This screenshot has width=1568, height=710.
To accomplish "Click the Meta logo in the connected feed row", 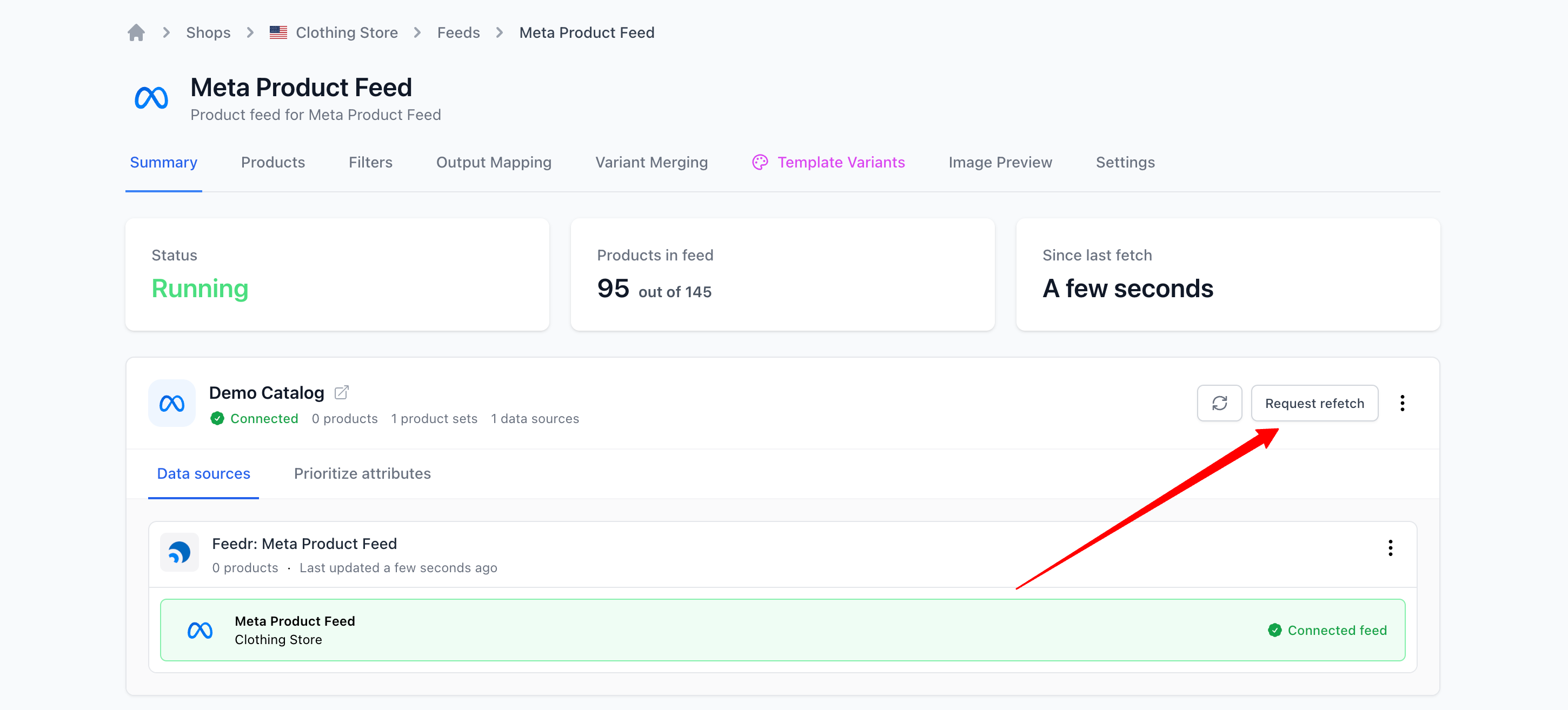I will 200,630.
